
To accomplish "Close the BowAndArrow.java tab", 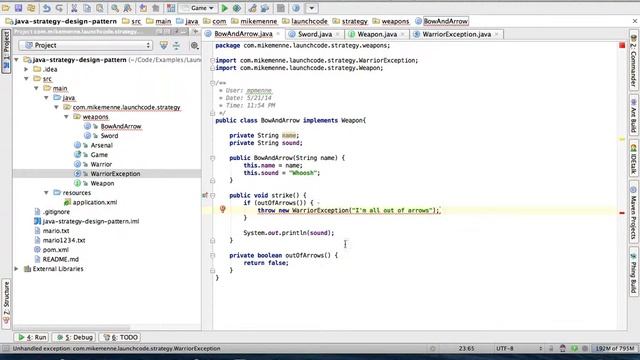I will [x=278, y=34].
